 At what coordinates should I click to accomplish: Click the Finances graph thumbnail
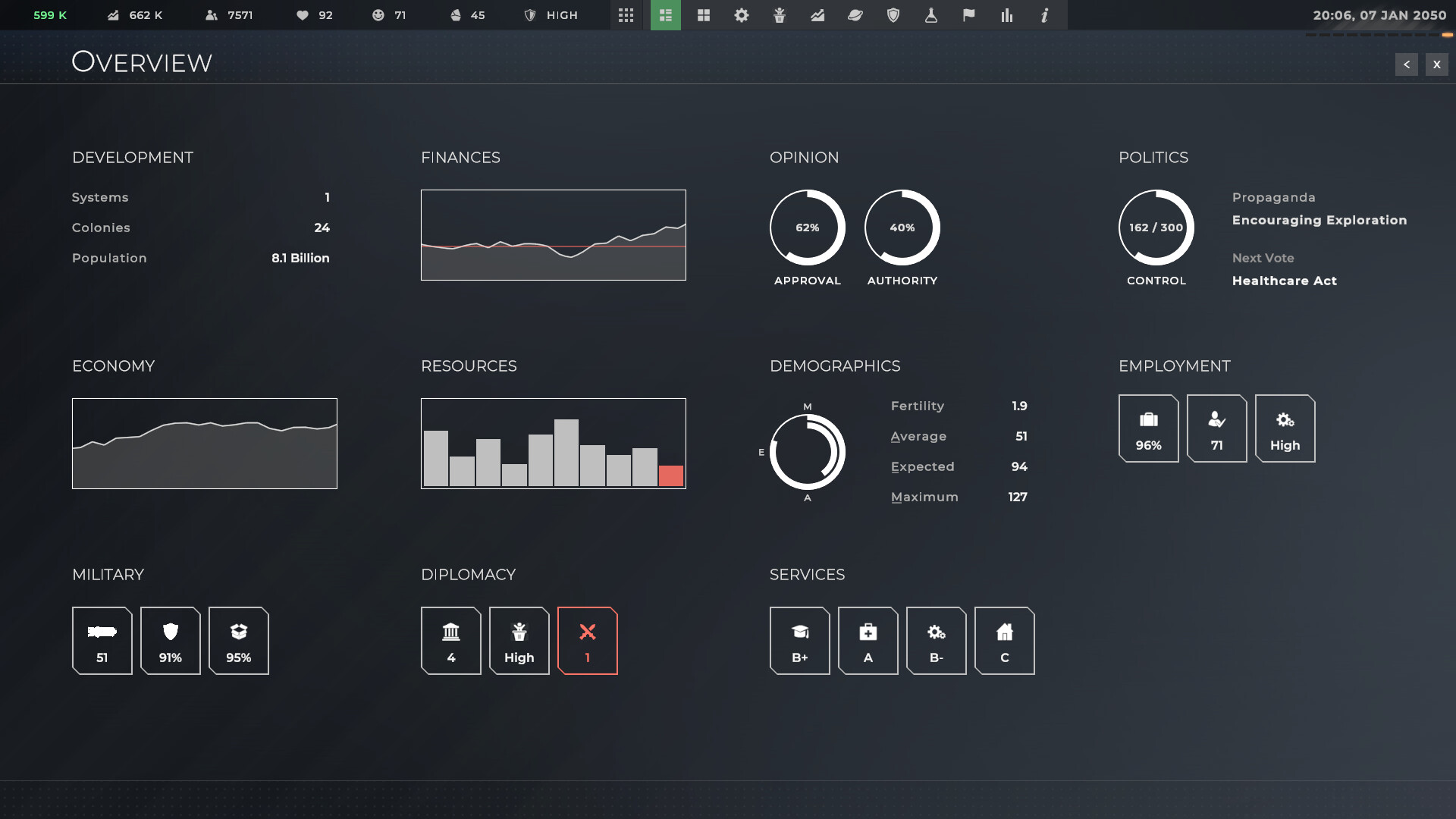tap(553, 235)
